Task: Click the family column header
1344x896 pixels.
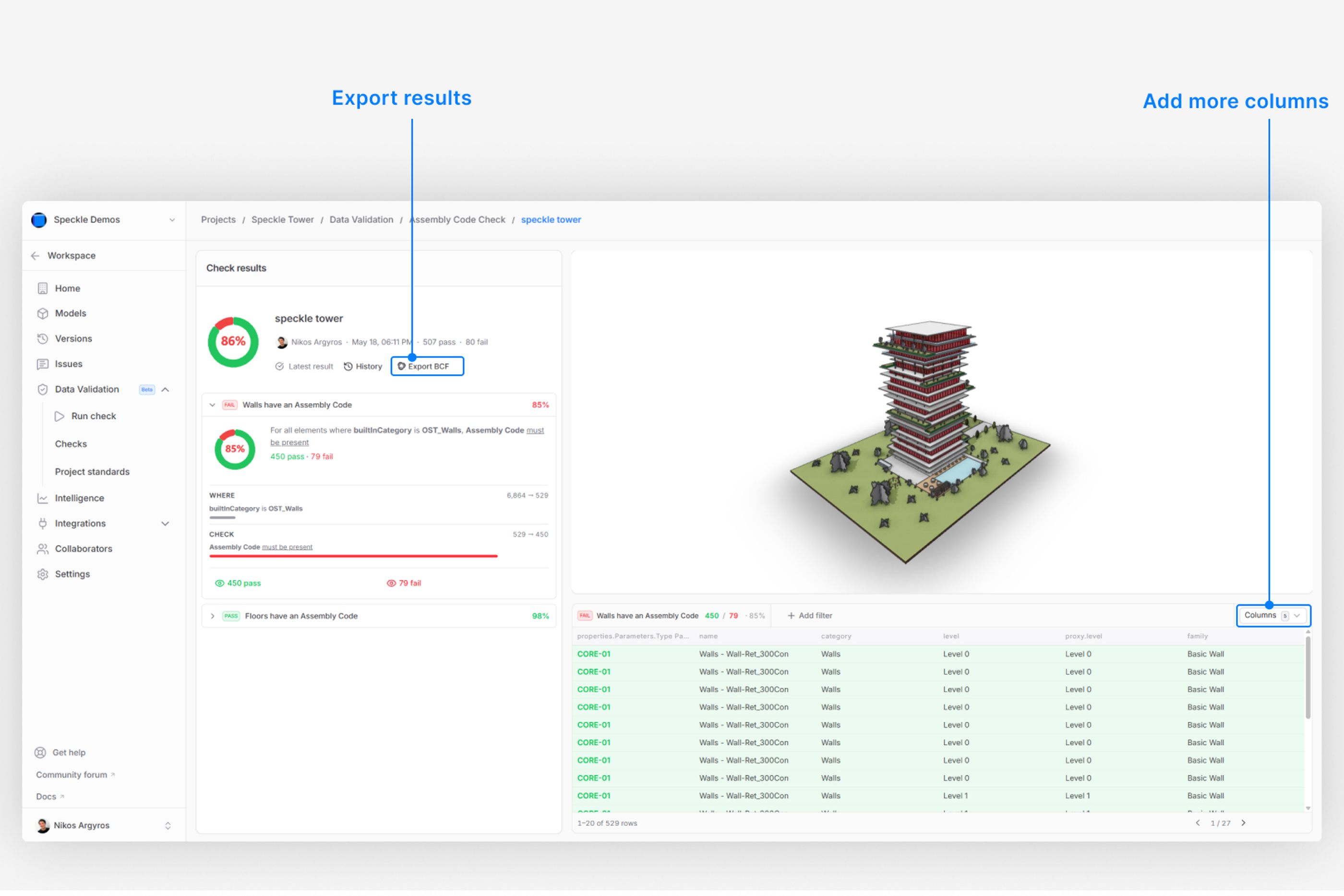Action: coord(1197,636)
